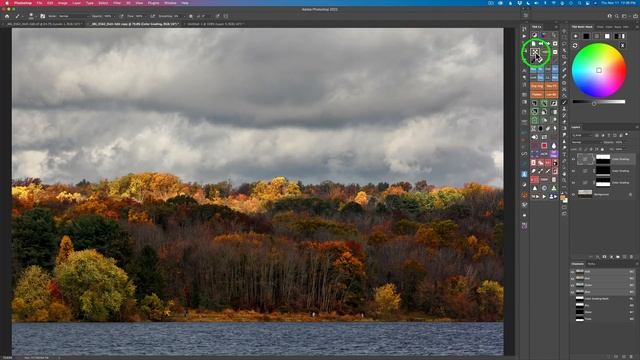Click the brightness slider handle under wheel
Viewport: 640px width, 360px height.
pos(594,104)
